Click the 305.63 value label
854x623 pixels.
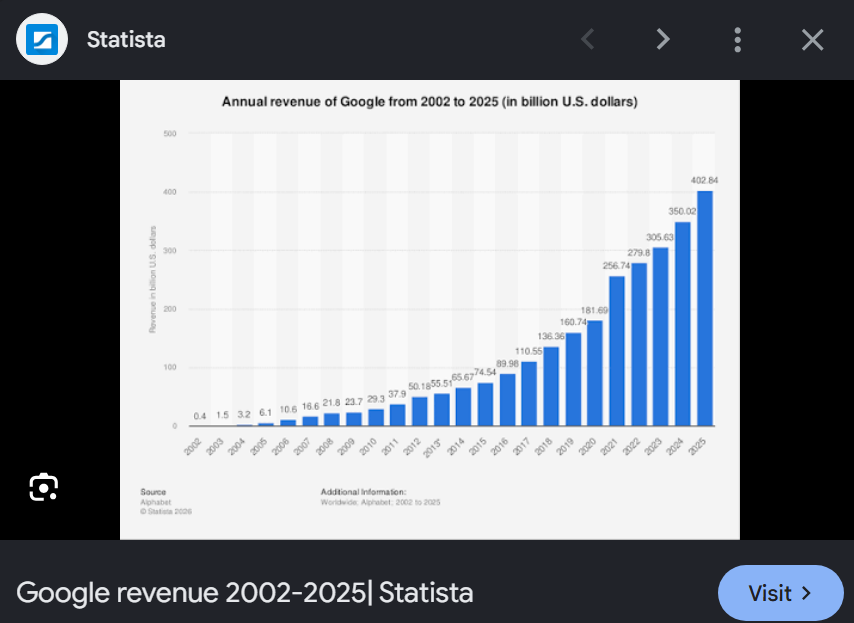[x=660, y=237]
